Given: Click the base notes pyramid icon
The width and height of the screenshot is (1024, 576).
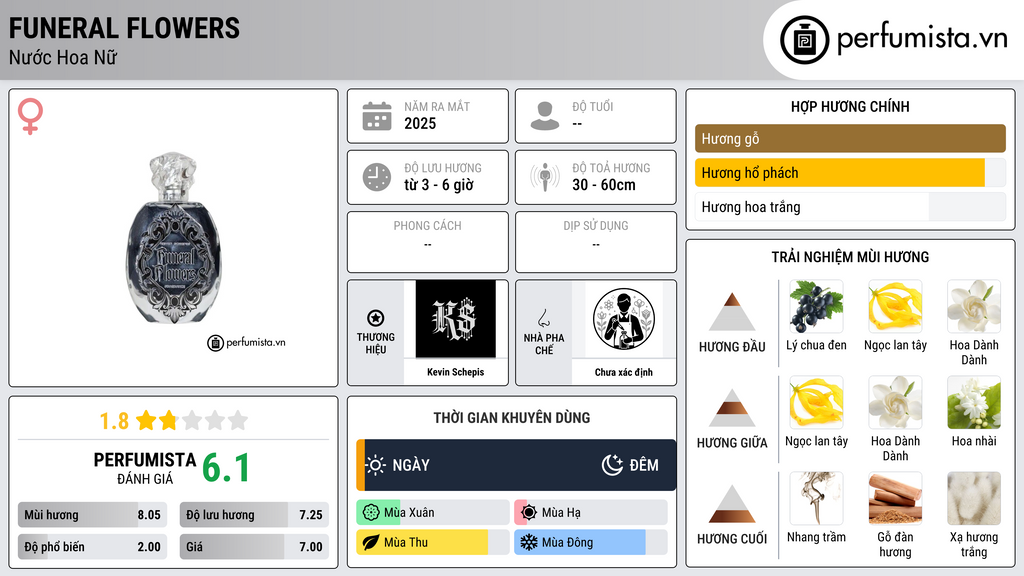Looking at the screenshot, I should click(x=732, y=504).
